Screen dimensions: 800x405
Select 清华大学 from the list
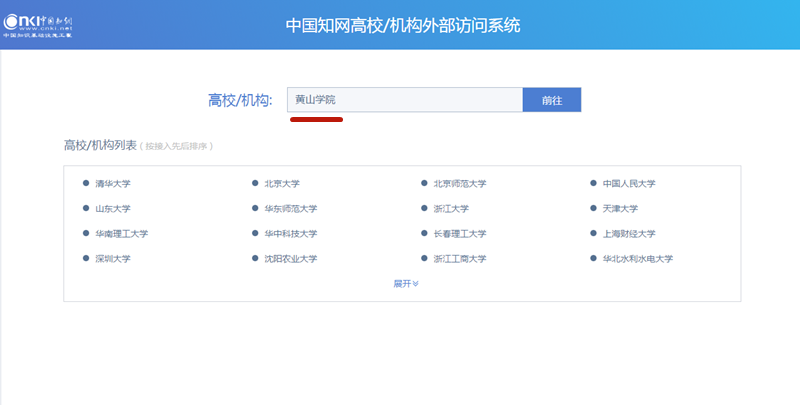point(112,184)
